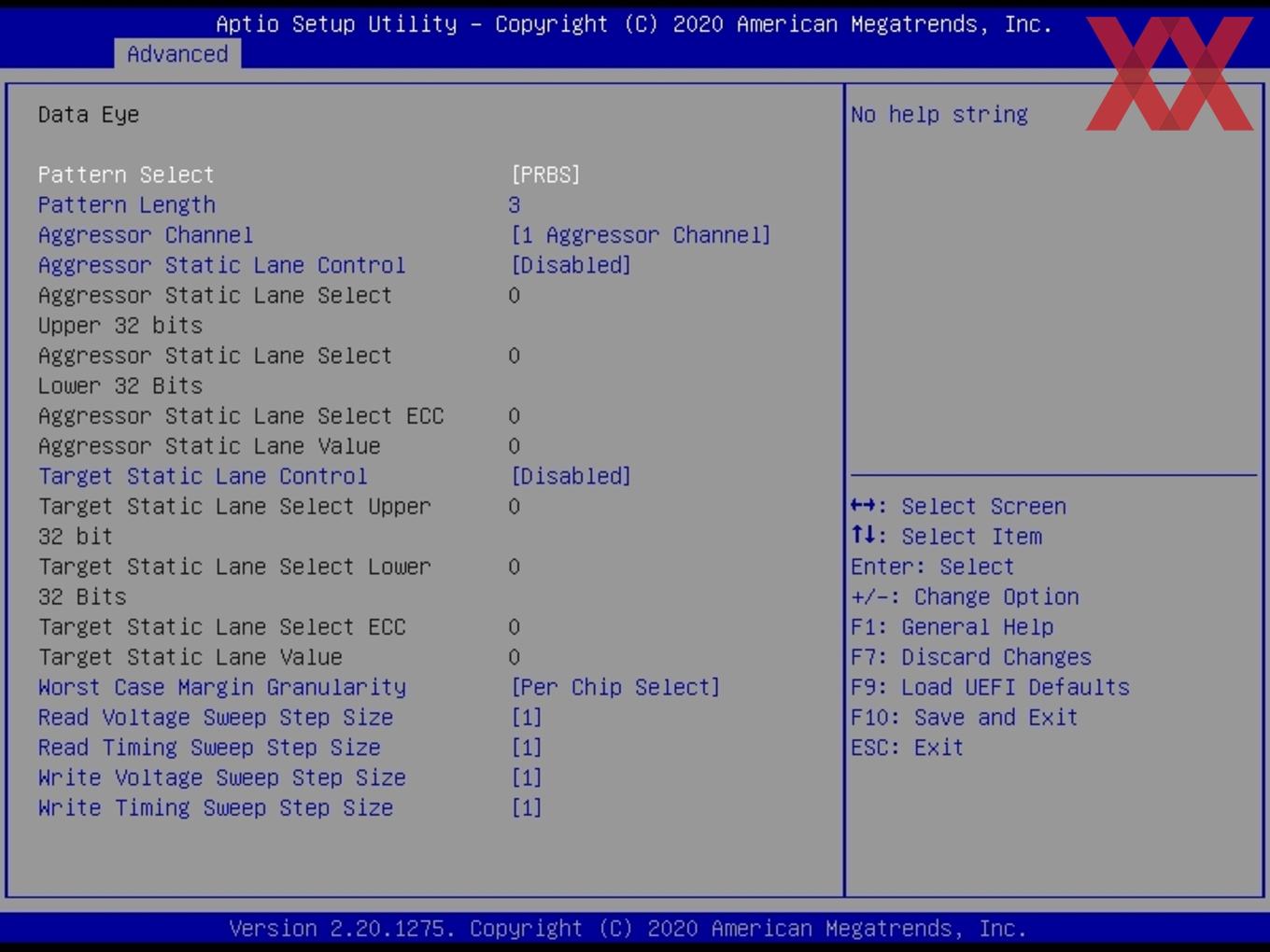Change Write Timing Sweep Step Size value

click(527, 807)
